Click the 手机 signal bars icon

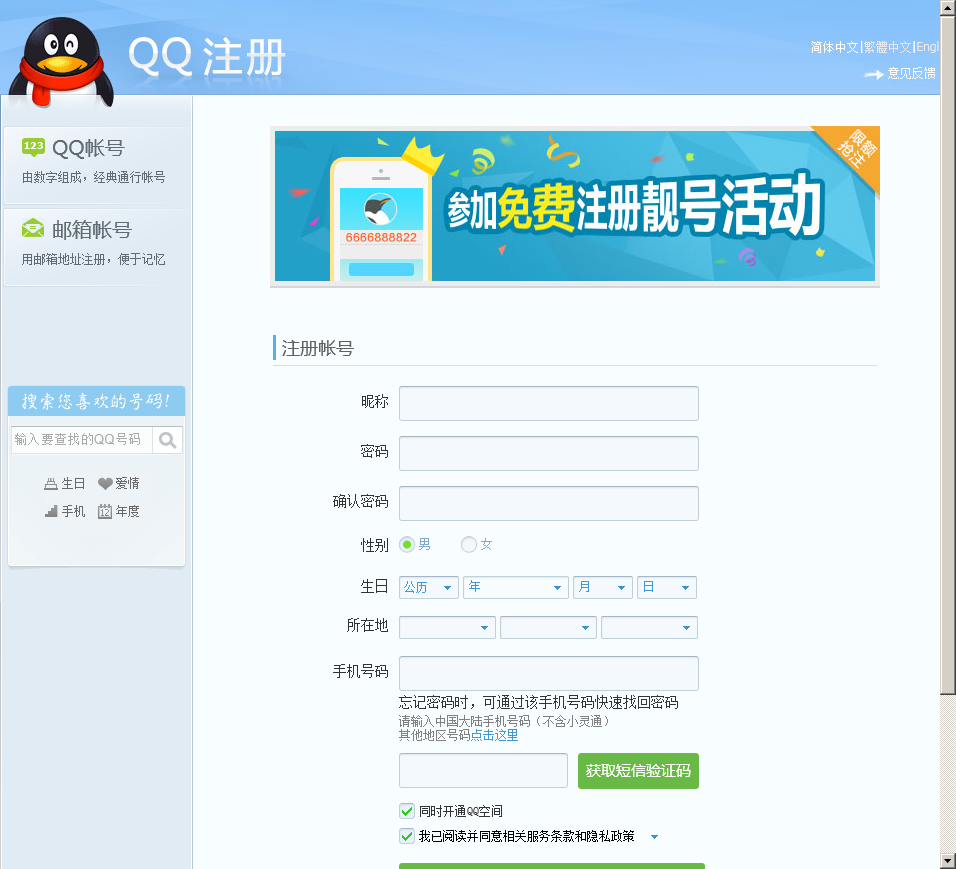pyautogui.click(x=51, y=511)
